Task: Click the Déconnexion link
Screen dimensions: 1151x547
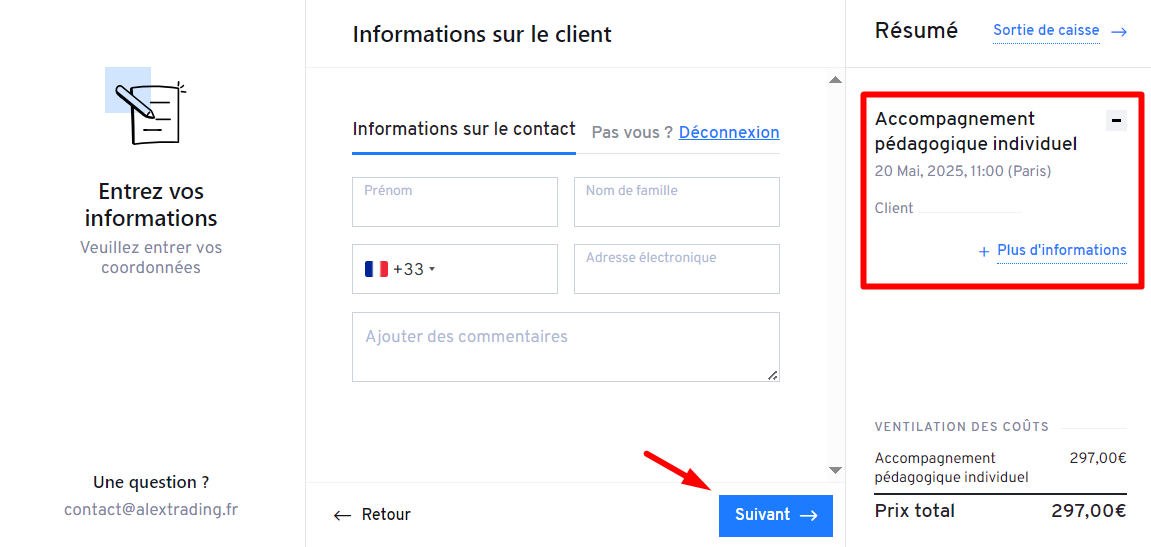Action: click(x=729, y=132)
